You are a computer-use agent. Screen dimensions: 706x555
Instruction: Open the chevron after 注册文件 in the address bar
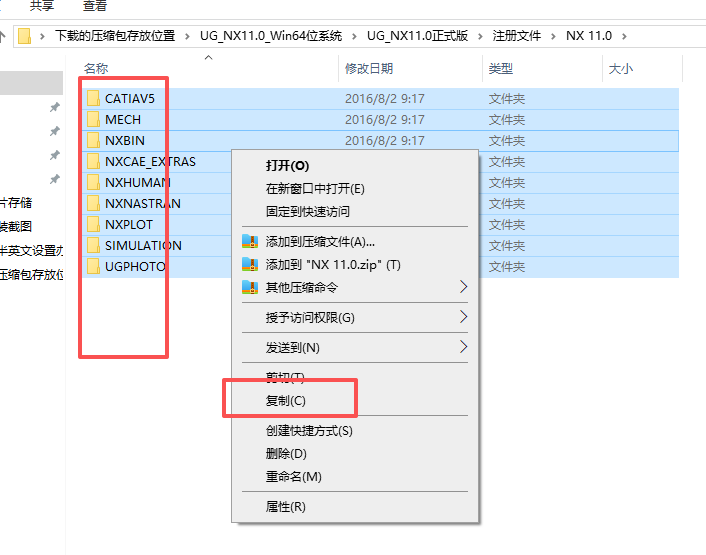click(553, 36)
